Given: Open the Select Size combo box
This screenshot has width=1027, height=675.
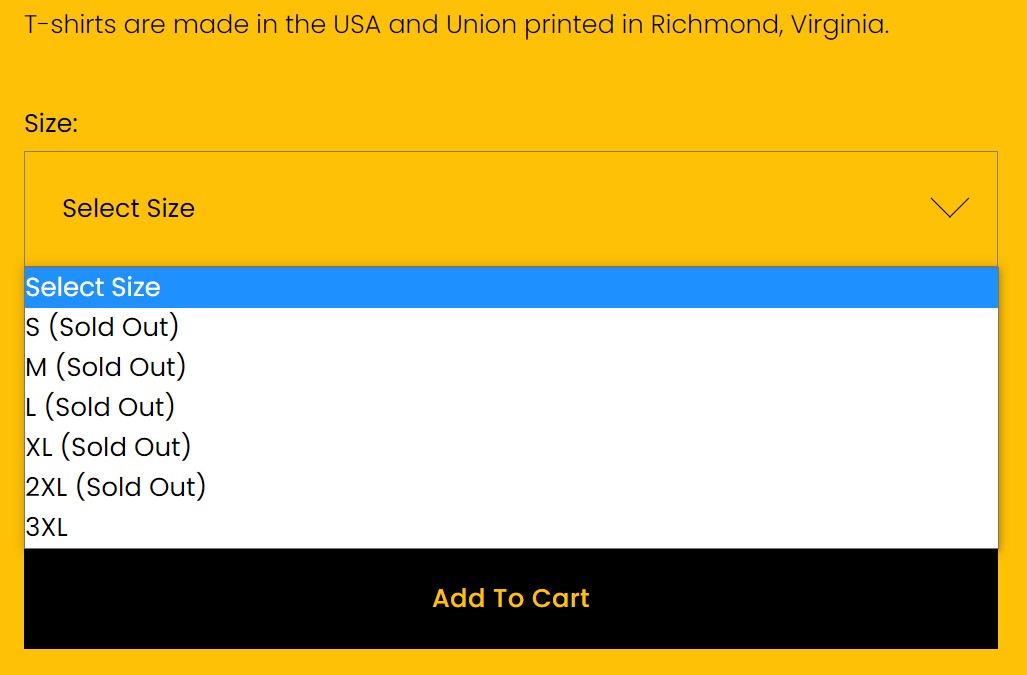Looking at the screenshot, I should tap(510, 208).
